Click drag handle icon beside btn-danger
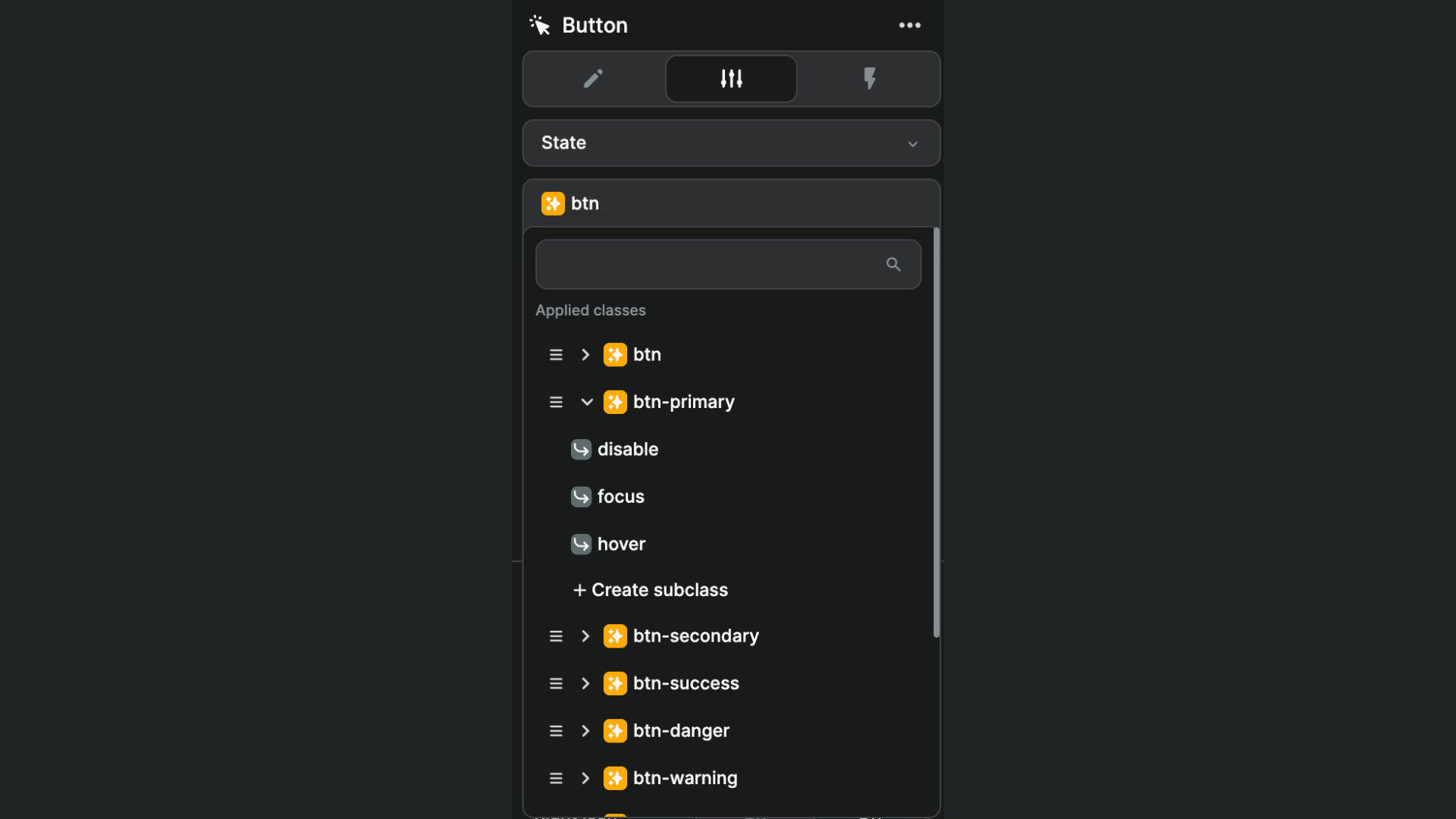The width and height of the screenshot is (1456, 819). coord(556,731)
